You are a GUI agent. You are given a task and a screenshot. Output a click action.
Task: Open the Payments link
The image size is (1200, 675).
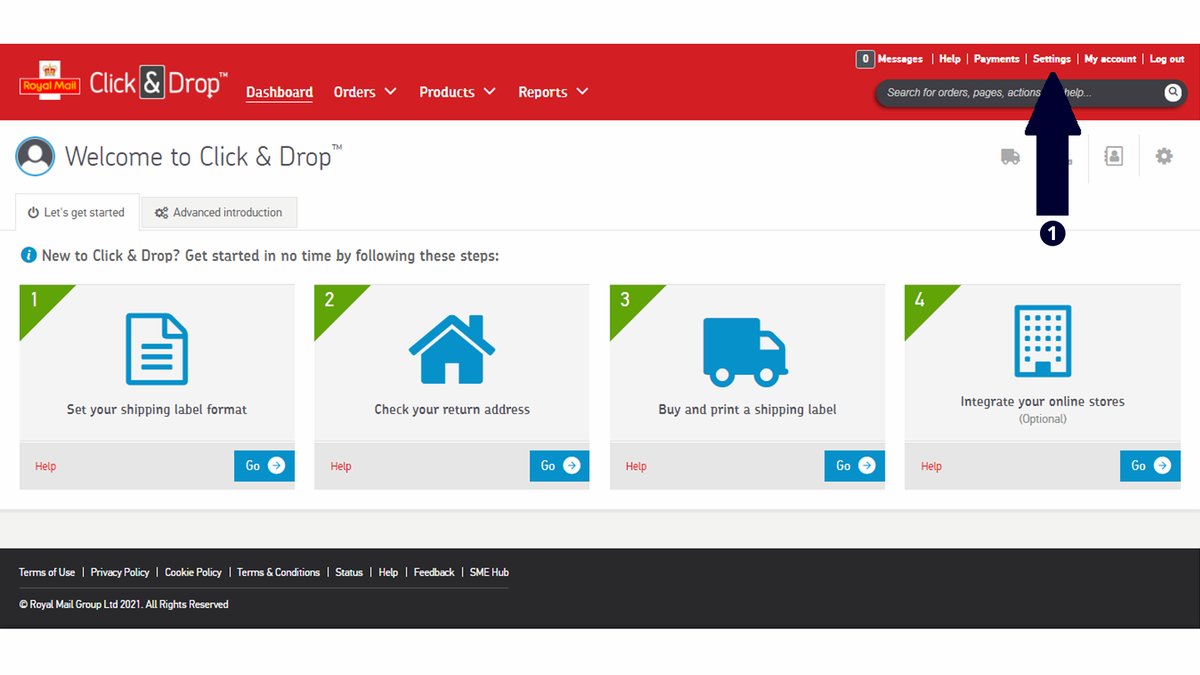point(997,59)
